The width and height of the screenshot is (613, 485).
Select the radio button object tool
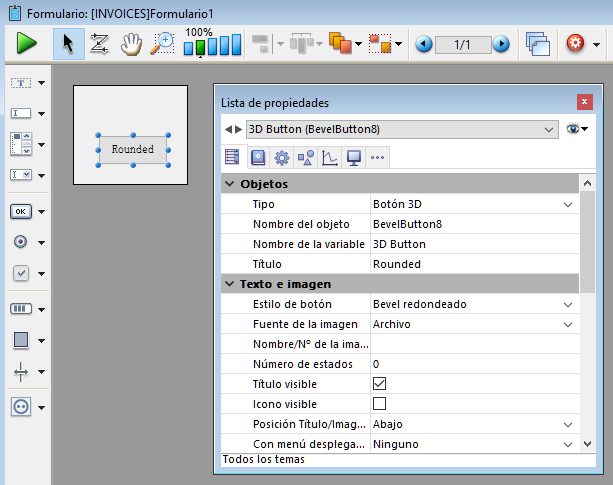tap(22, 242)
